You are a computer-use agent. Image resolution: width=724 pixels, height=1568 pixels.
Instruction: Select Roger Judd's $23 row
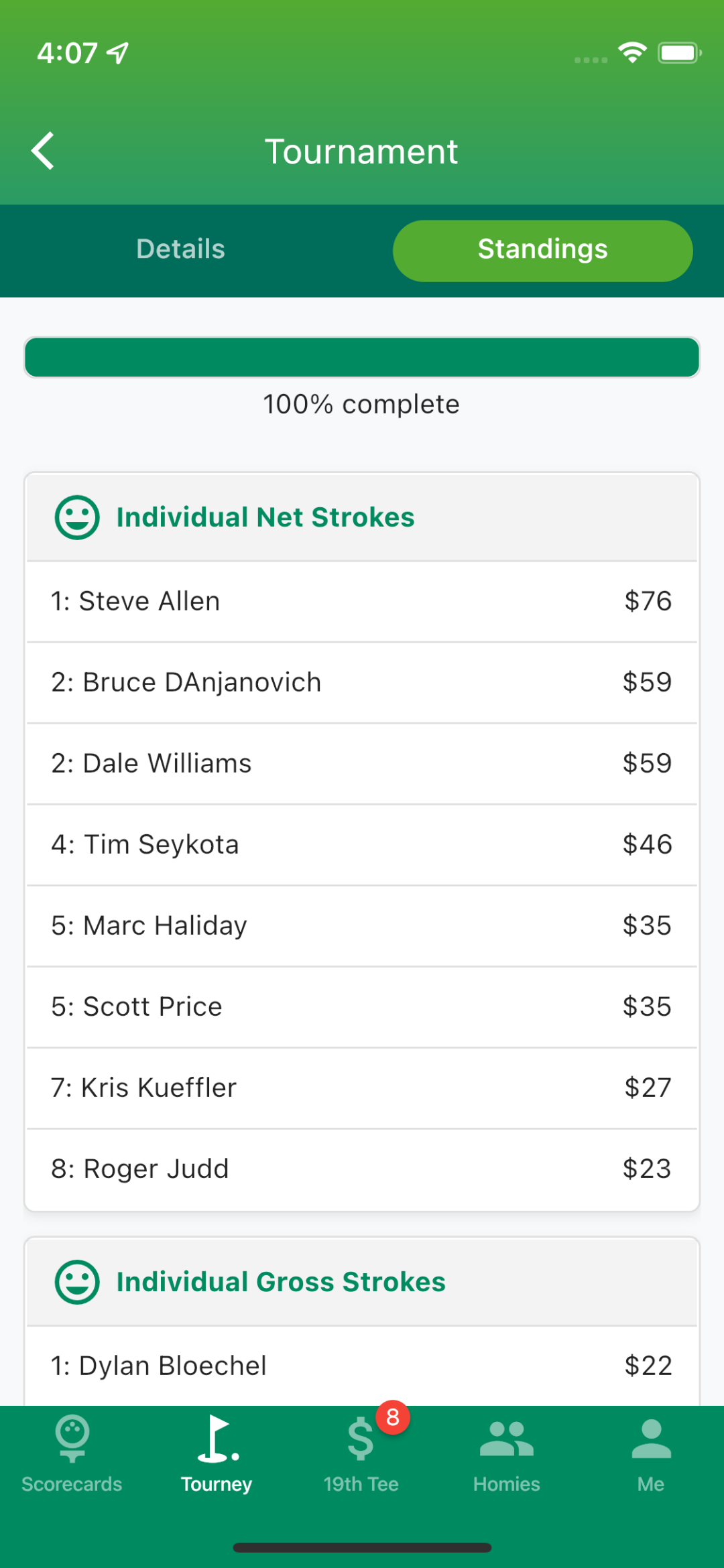point(362,1169)
